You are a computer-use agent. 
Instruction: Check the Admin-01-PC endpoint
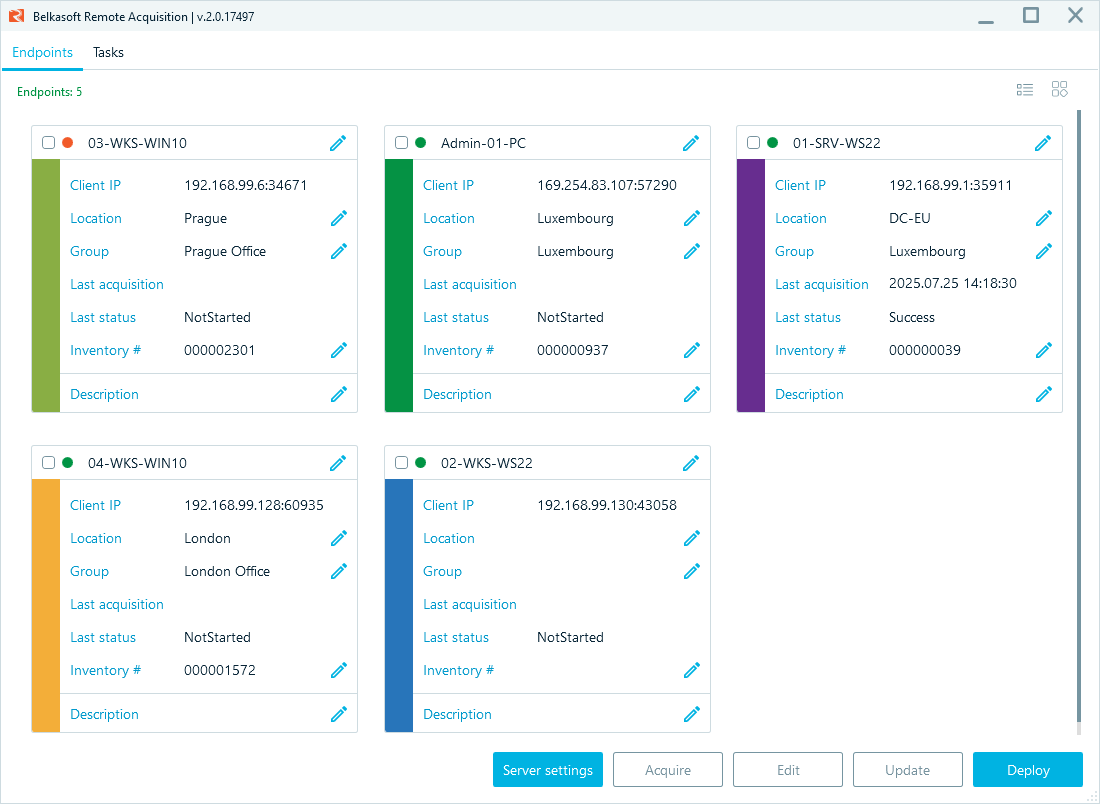pos(401,142)
